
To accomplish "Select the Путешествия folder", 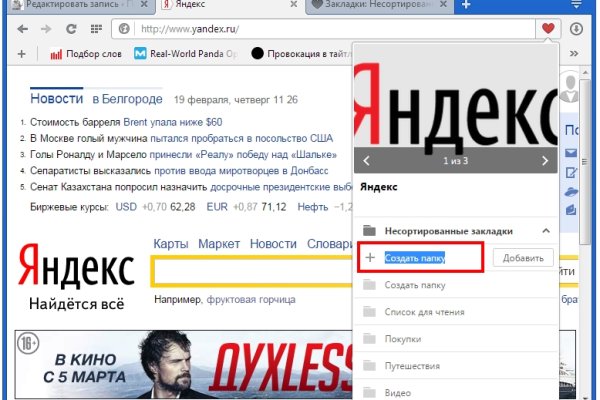I will [x=411, y=366].
